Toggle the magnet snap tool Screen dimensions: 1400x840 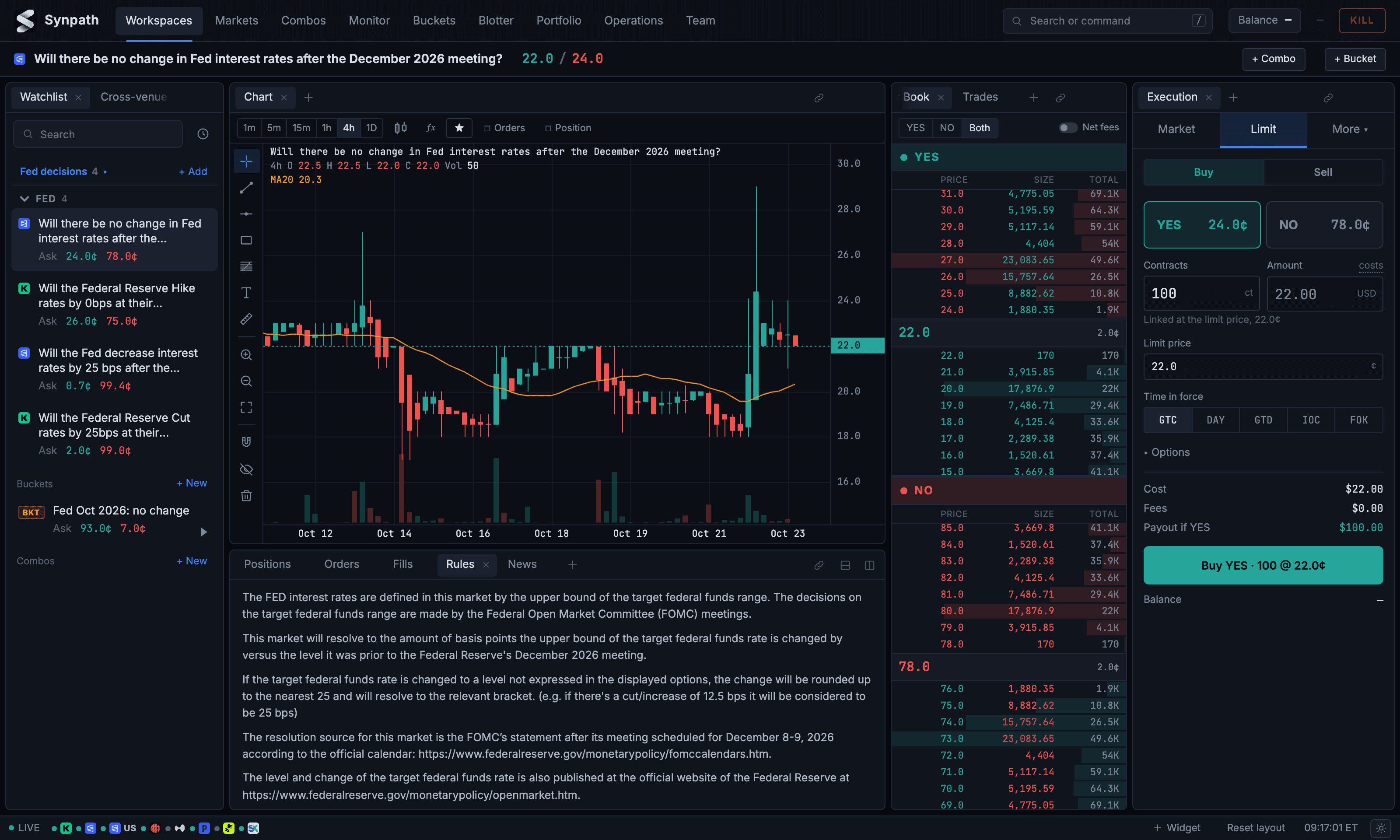pos(246,442)
